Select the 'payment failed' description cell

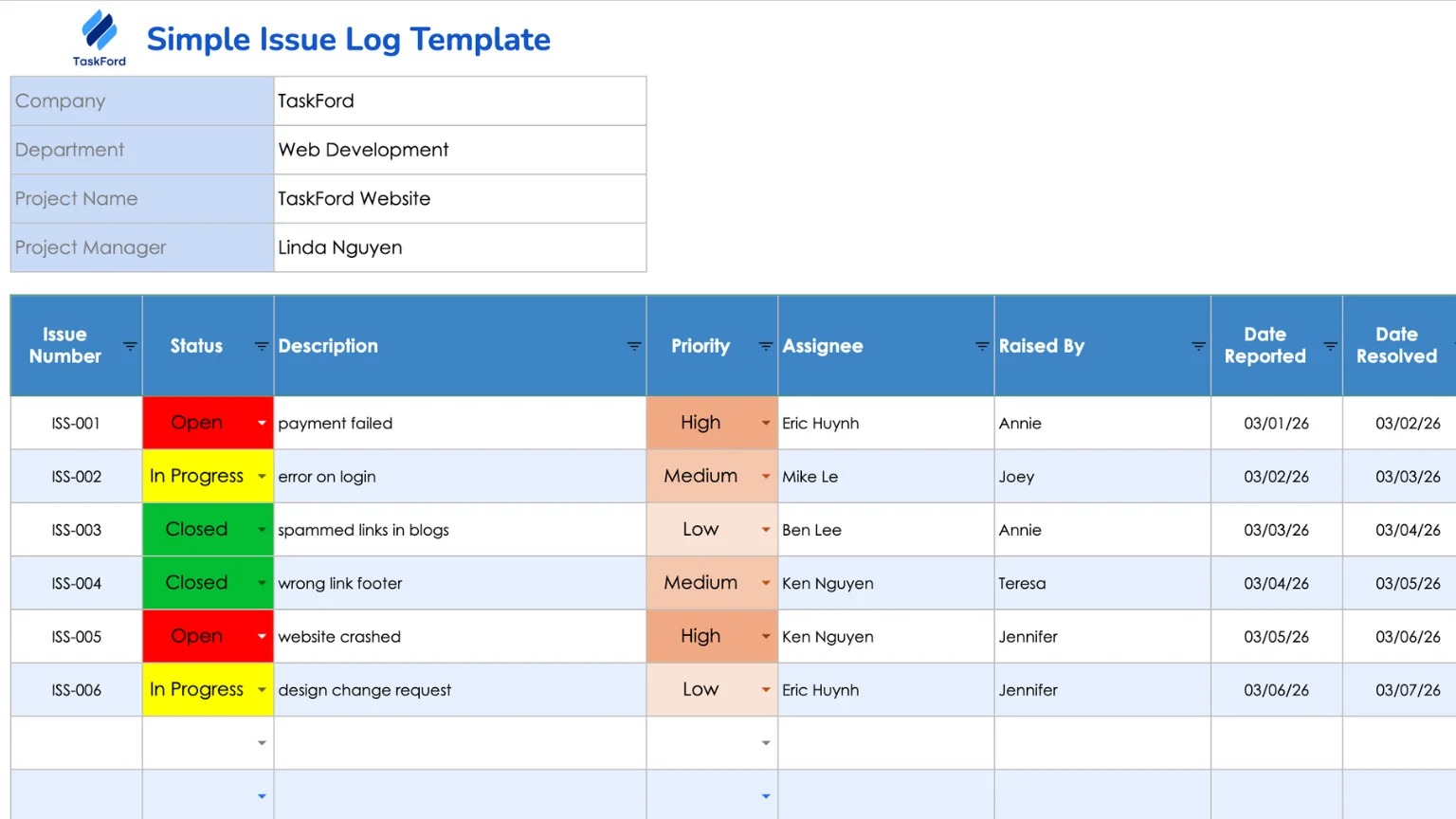(460, 424)
